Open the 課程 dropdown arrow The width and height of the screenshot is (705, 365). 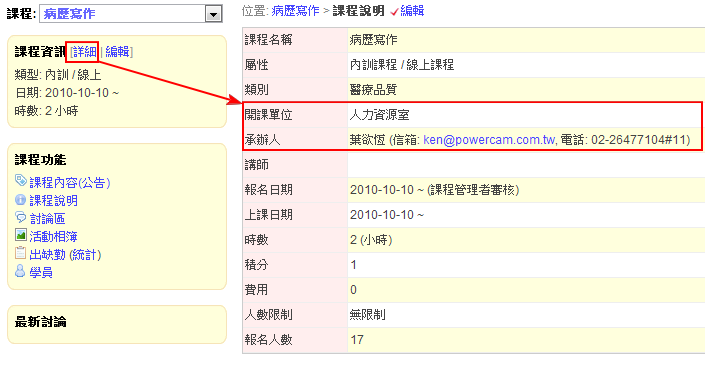point(214,14)
